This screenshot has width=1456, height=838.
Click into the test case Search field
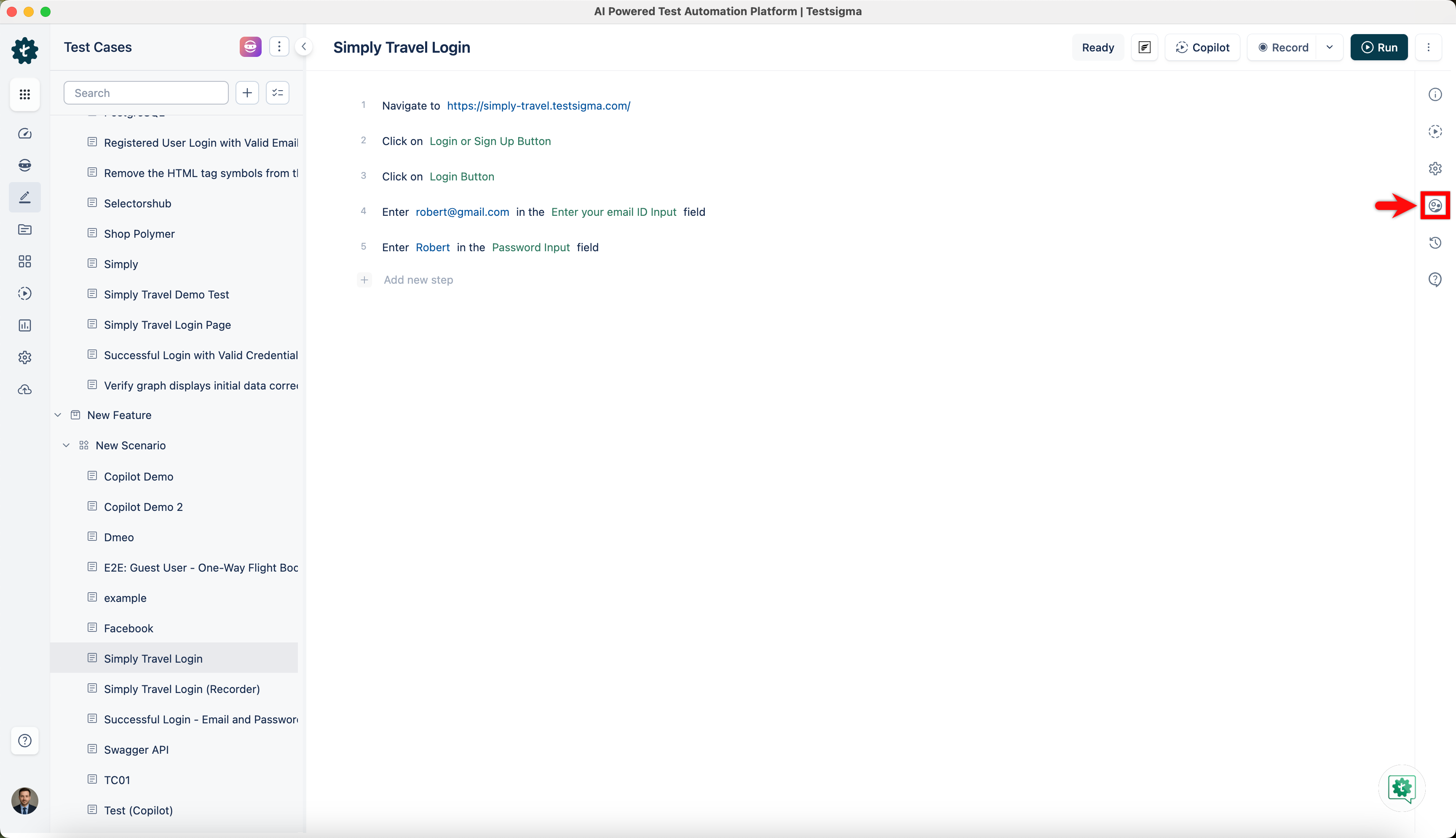point(146,93)
